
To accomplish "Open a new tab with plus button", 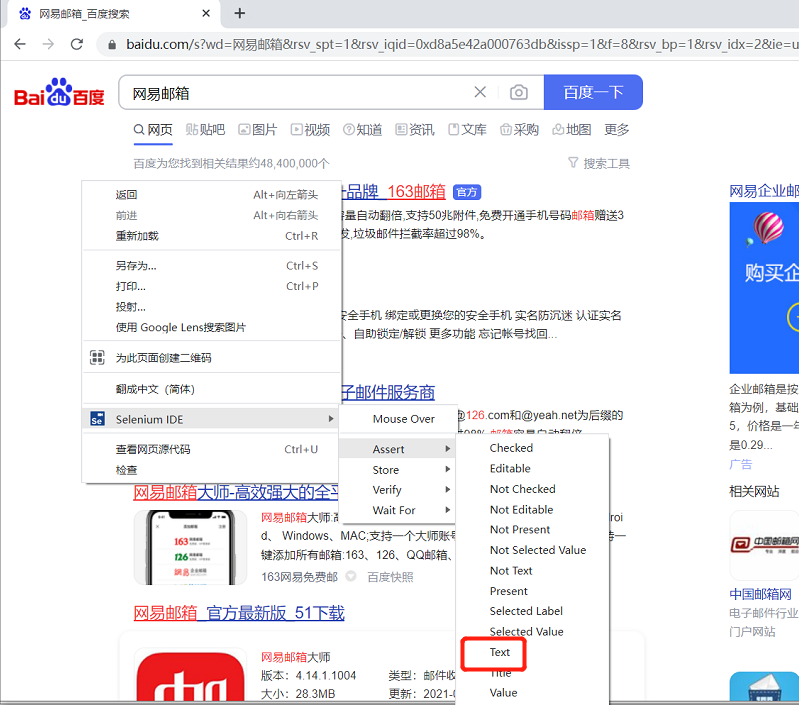I will coord(239,13).
